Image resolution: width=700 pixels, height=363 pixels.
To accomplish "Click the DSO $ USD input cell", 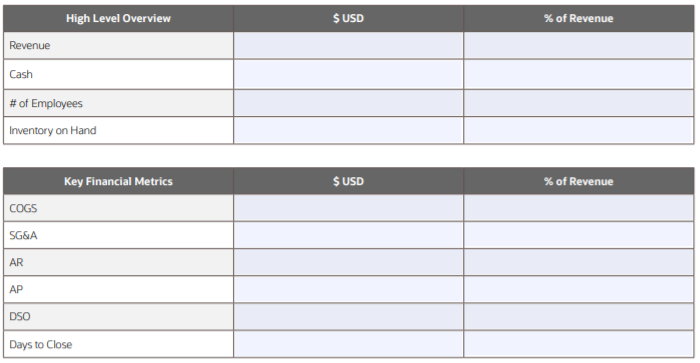I will (x=348, y=317).
